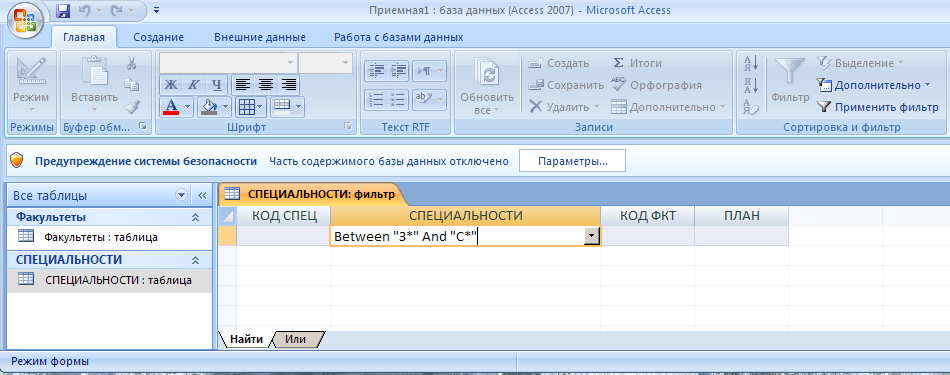The width and height of the screenshot is (950, 375).
Task: Click the Cut scissors icon
Action: 131,63
